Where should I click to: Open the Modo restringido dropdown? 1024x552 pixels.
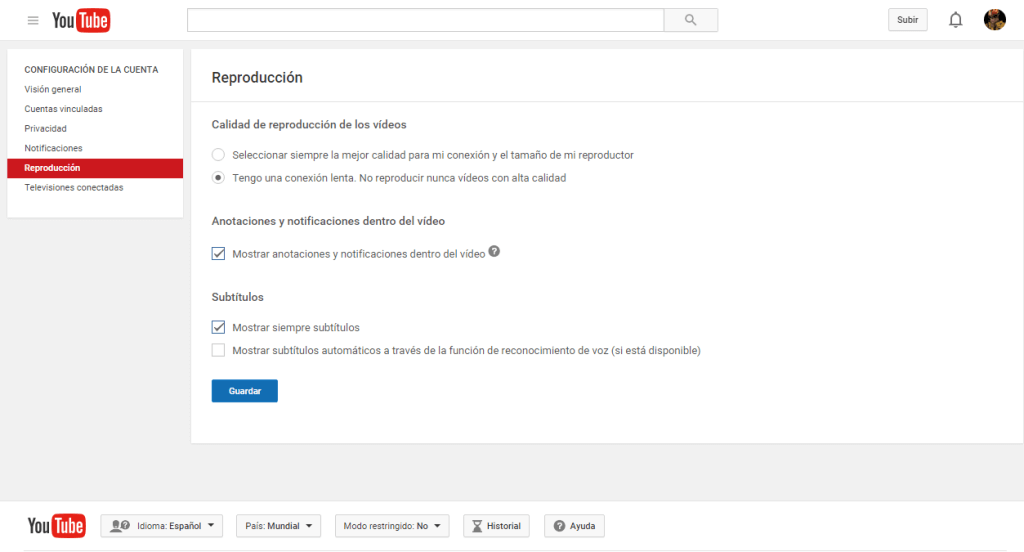[392, 526]
